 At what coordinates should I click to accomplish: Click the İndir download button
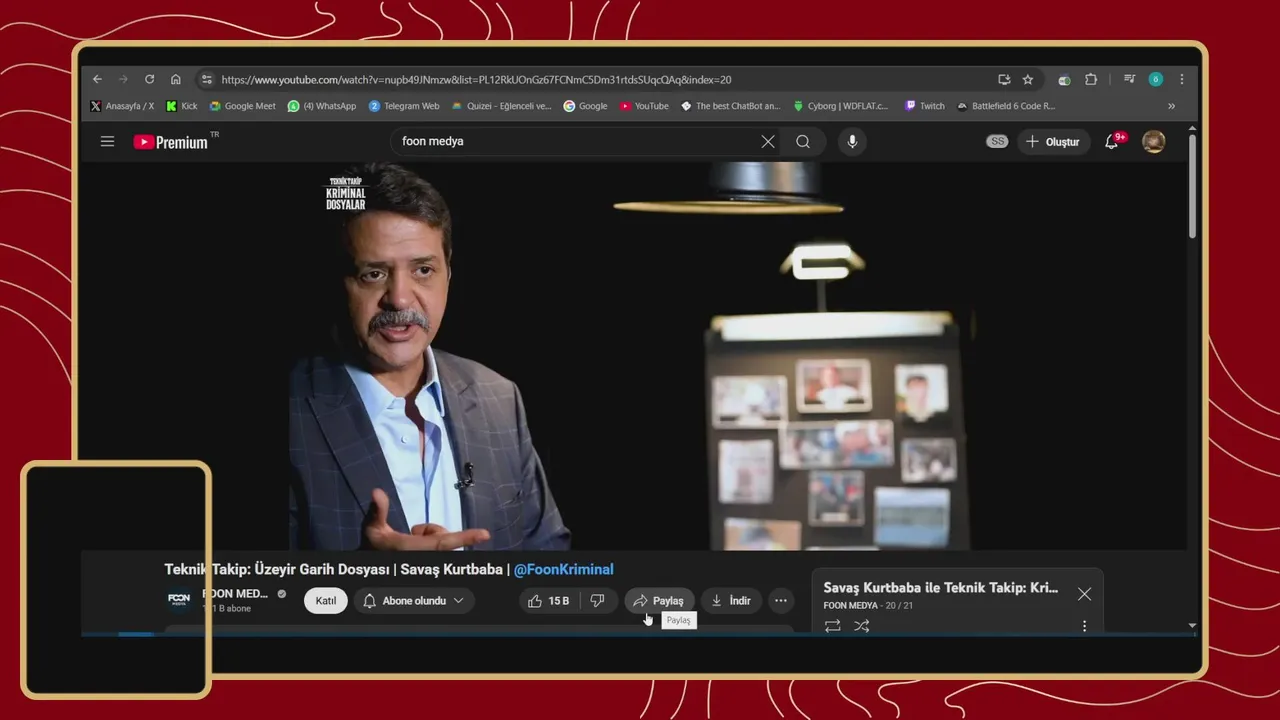pos(730,600)
